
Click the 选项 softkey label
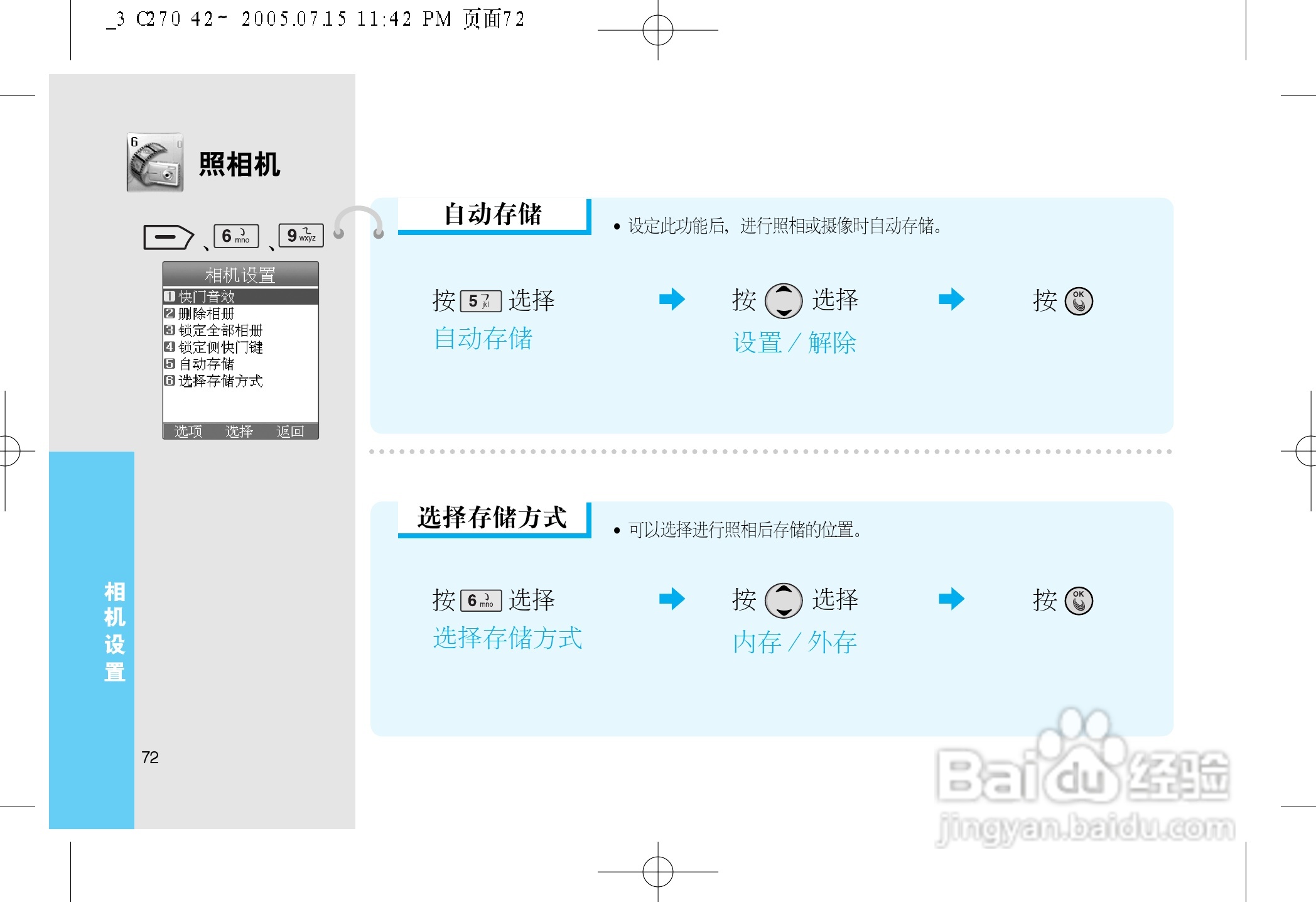click(188, 432)
